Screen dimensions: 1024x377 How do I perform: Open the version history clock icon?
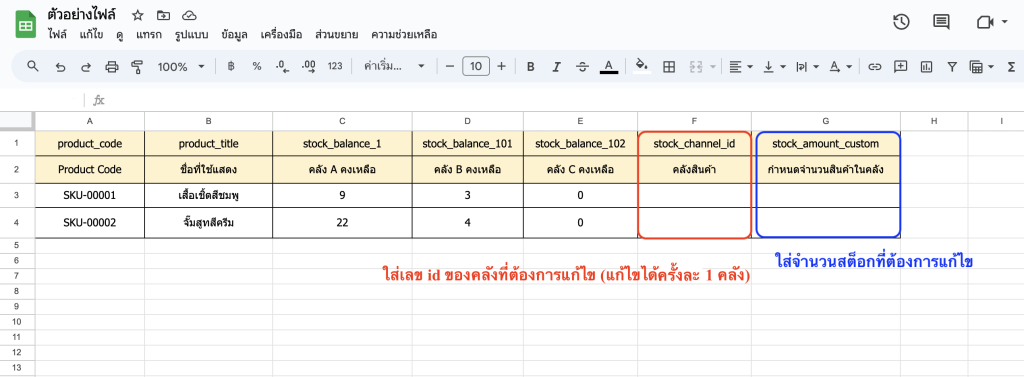(901, 22)
